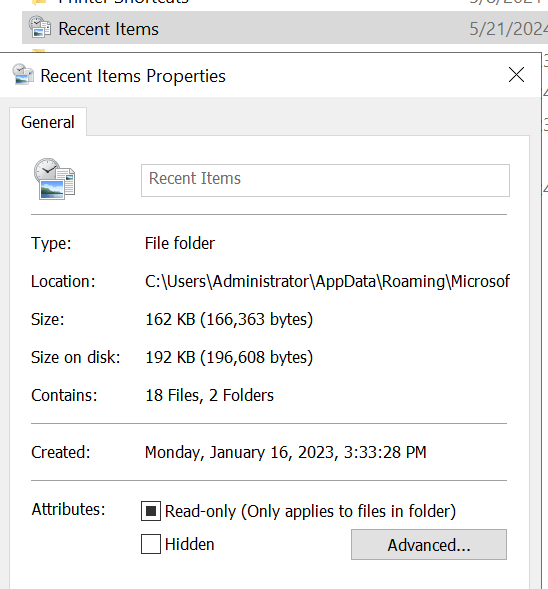This screenshot has height=589, width=548.
Task: Select the General tab
Action: click(48, 122)
